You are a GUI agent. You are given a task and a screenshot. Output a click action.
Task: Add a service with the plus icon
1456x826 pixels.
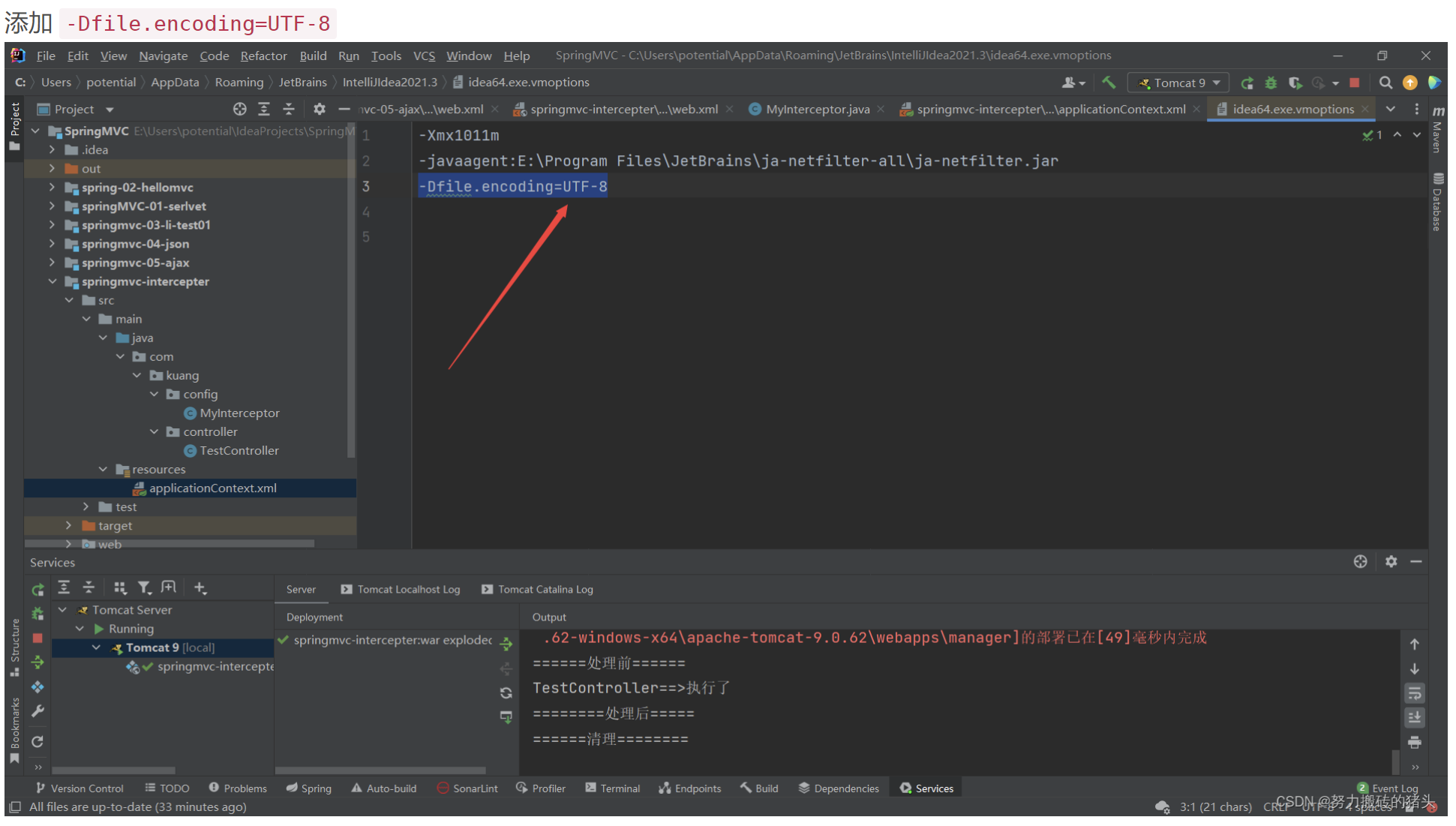coord(200,588)
